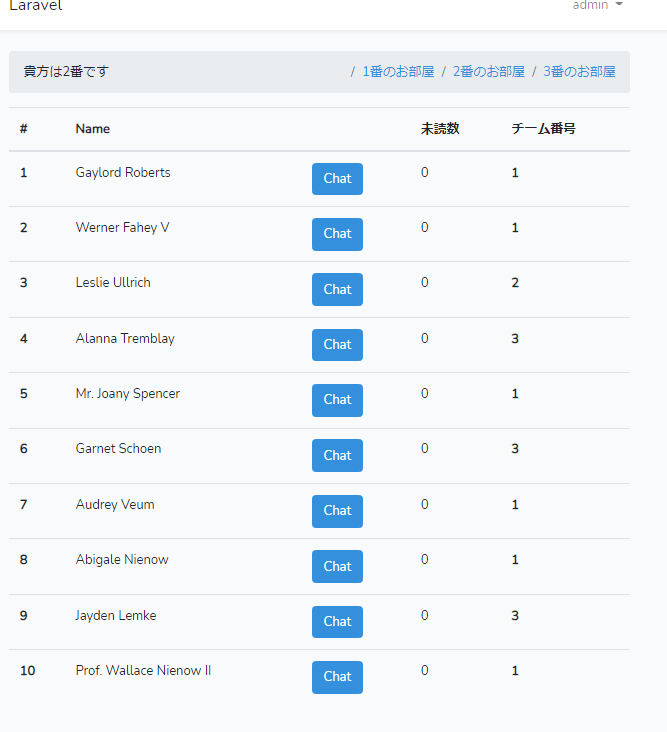Click the Laravel brand link

pos(35,5)
